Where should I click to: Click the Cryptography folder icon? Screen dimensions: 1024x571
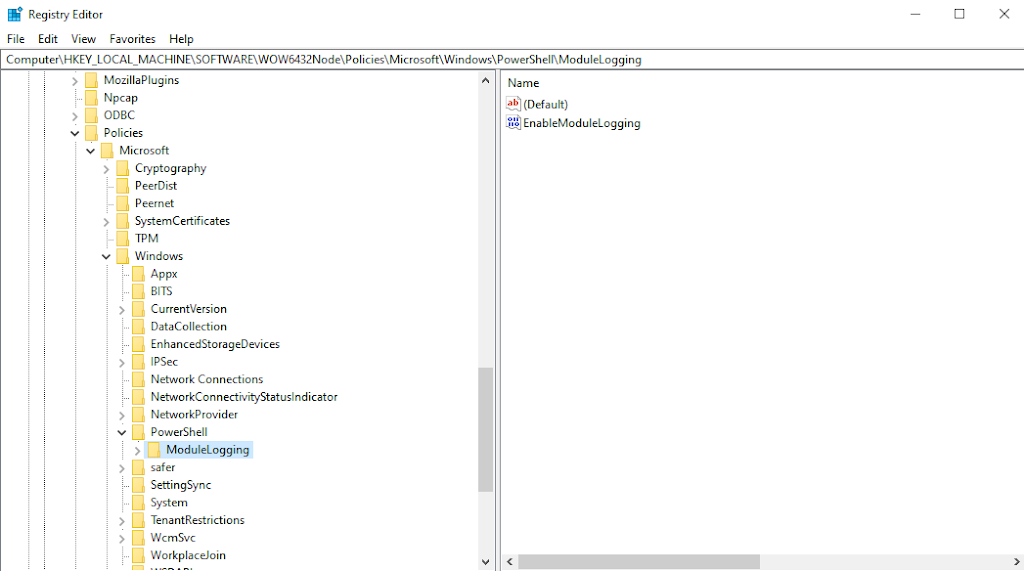click(123, 168)
